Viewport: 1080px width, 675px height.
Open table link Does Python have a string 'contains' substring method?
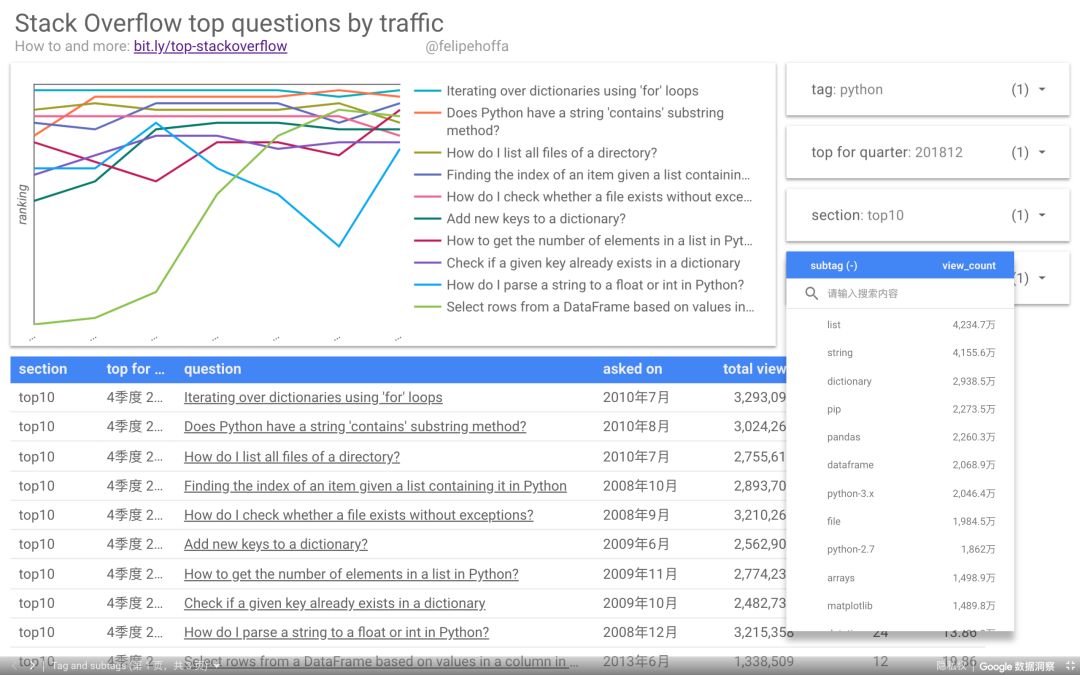pos(355,426)
